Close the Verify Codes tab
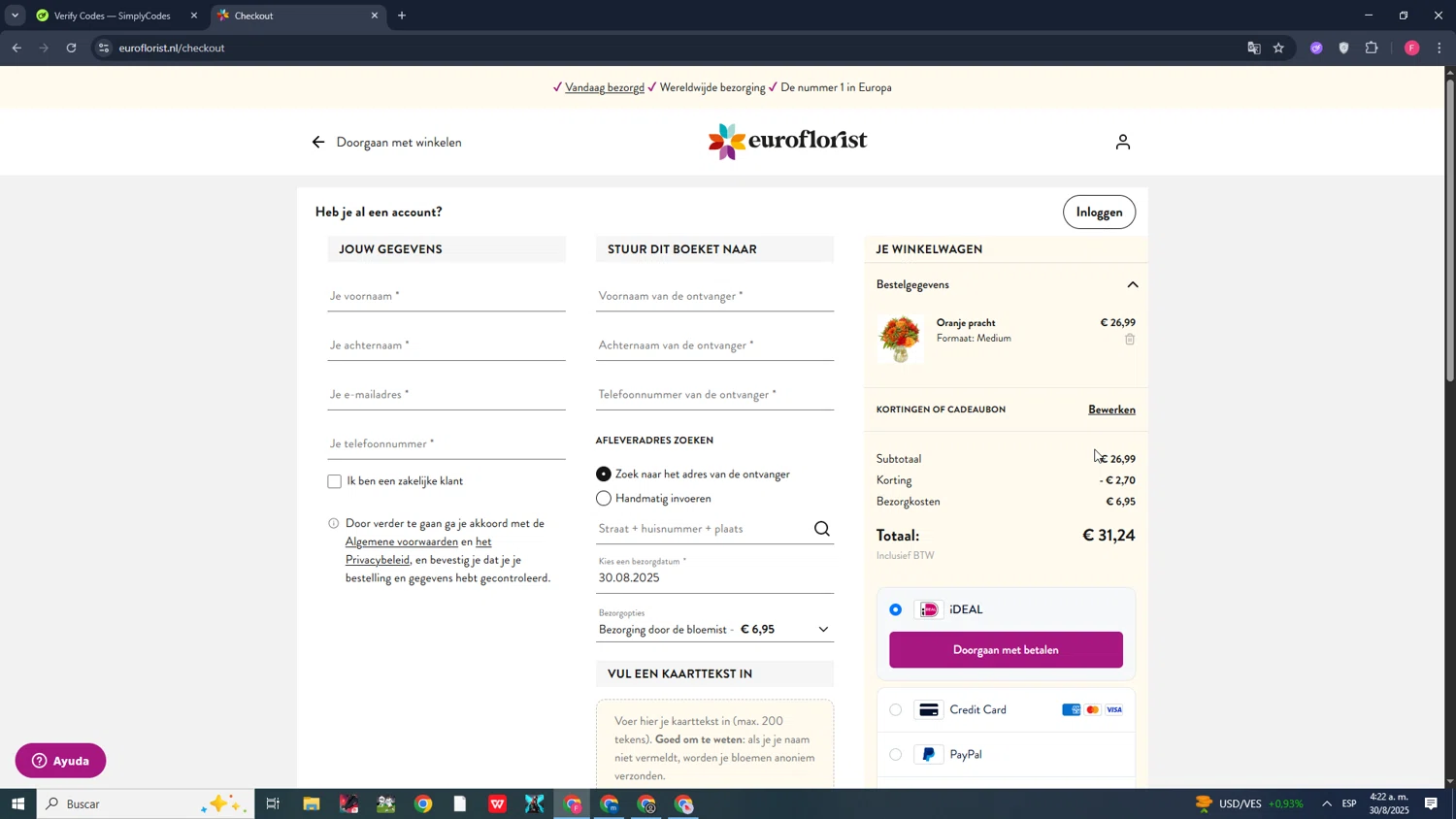This screenshot has width=1456, height=819. [x=194, y=16]
